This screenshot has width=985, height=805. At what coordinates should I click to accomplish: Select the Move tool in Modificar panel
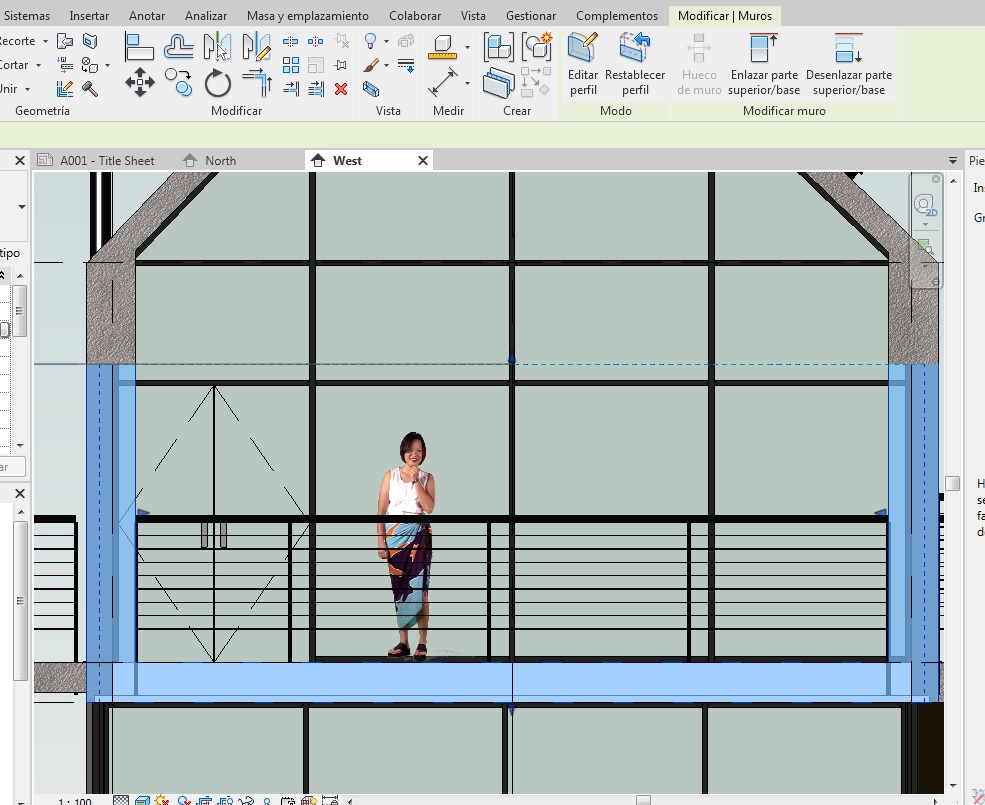139,82
